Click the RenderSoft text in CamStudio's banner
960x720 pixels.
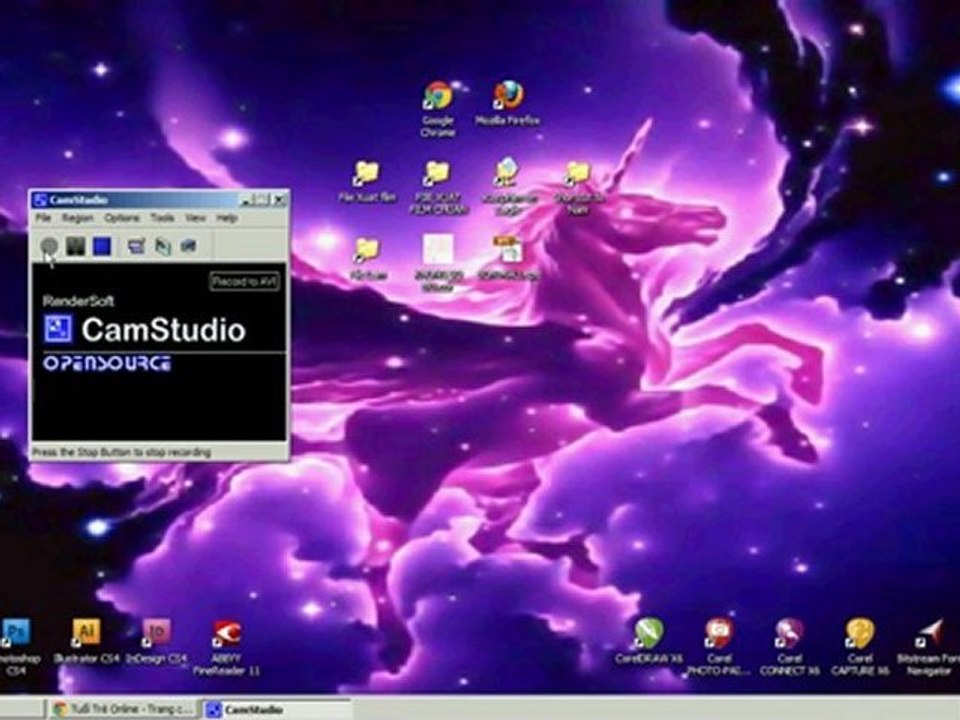coord(78,301)
